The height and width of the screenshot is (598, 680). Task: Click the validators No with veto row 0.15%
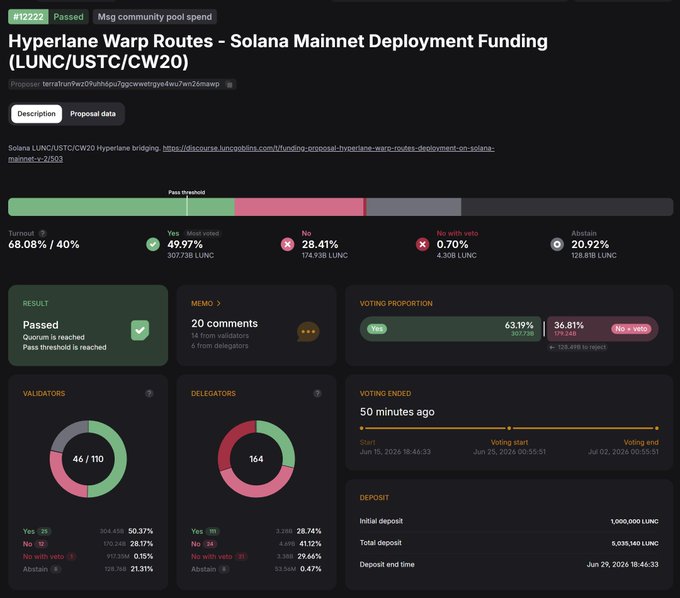click(x=88, y=556)
